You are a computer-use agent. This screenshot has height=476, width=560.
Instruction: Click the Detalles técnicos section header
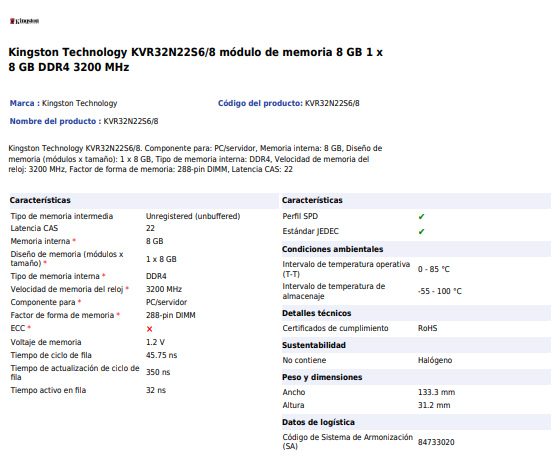416,313
